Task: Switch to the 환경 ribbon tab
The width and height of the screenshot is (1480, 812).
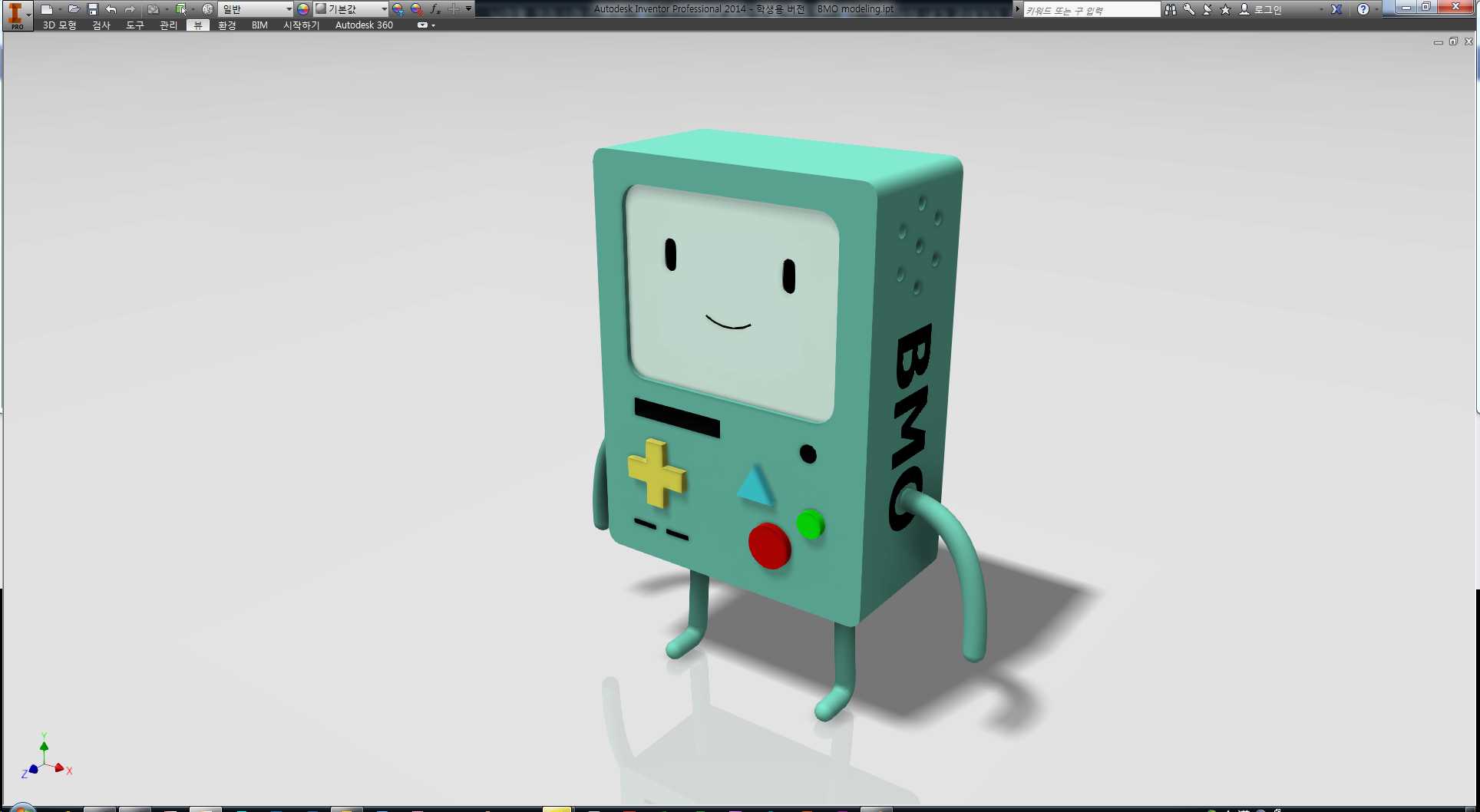Action: click(x=227, y=25)
